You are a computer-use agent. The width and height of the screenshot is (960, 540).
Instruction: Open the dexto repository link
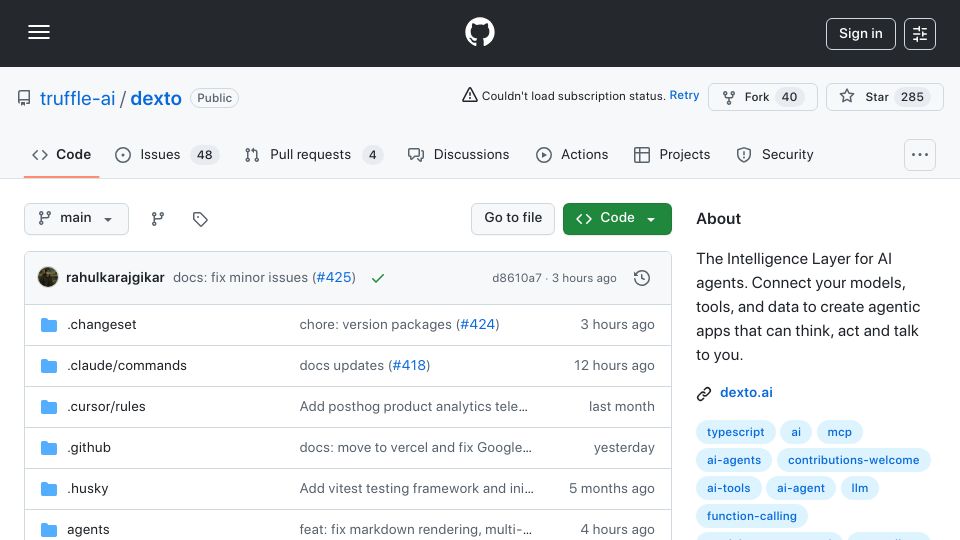point(156,98)
